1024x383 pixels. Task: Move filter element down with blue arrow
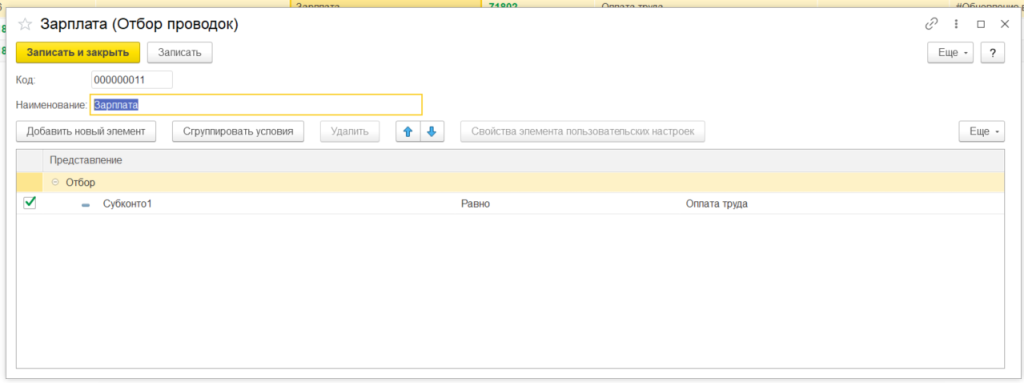point(432,131)
